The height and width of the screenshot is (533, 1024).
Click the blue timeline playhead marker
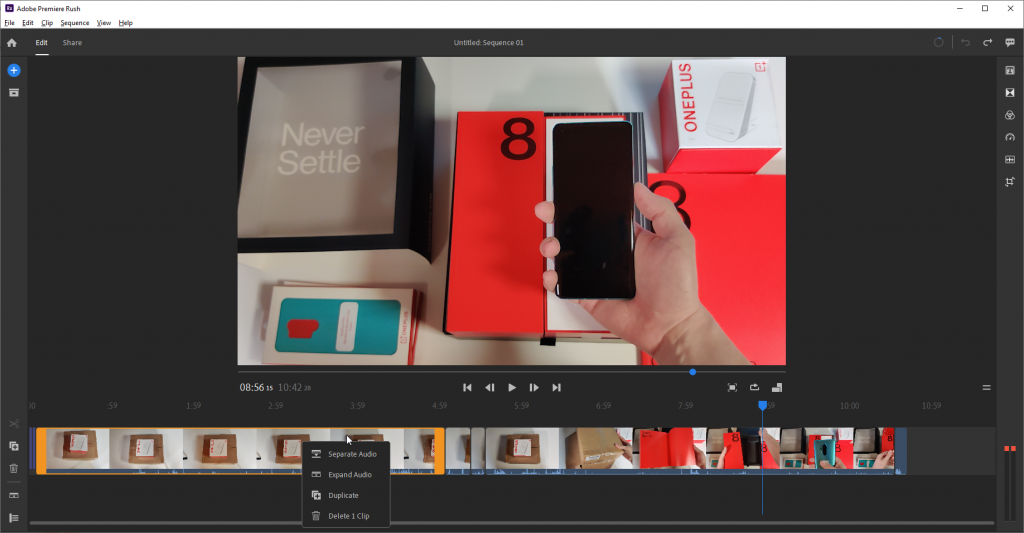[762, 406]
